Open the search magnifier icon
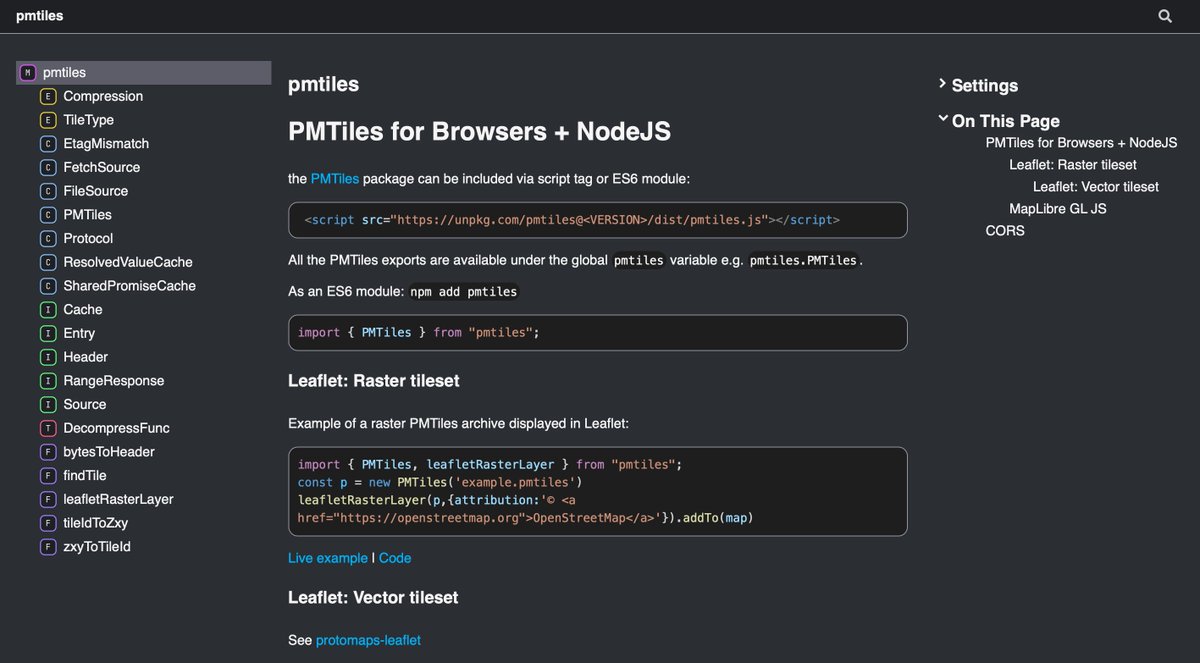This screenshot has width=1200, height=663. tap(1165, 16)
